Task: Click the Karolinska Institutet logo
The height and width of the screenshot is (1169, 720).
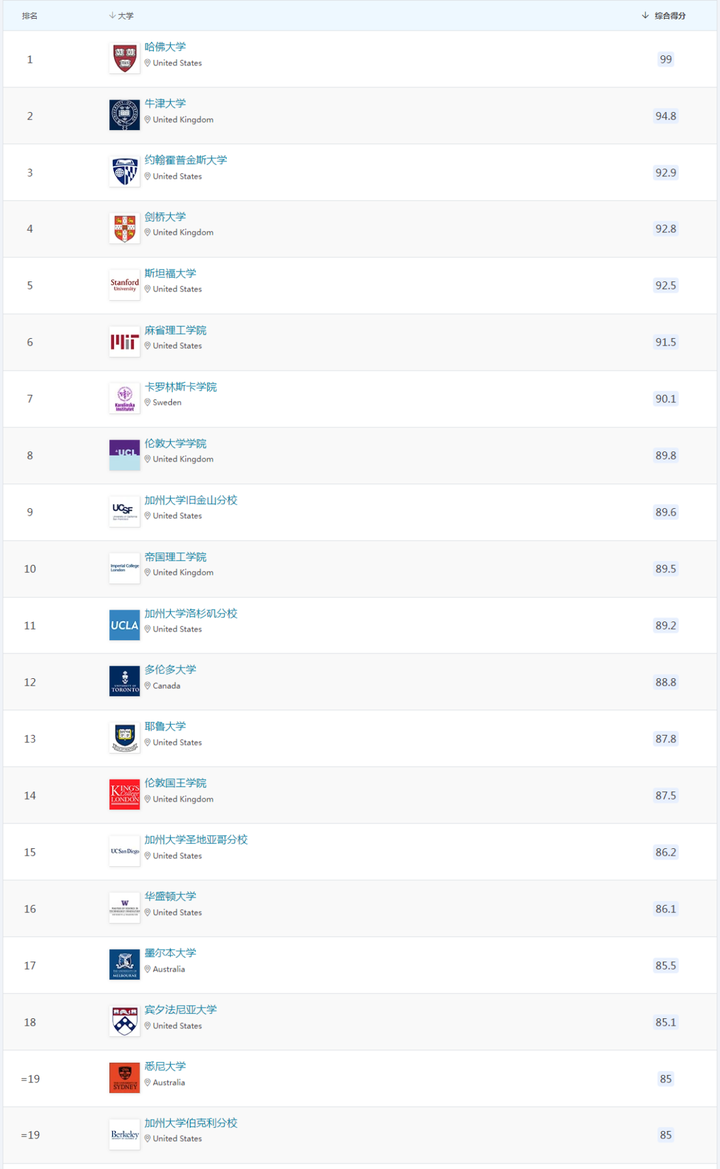Action: coord(124,398)
